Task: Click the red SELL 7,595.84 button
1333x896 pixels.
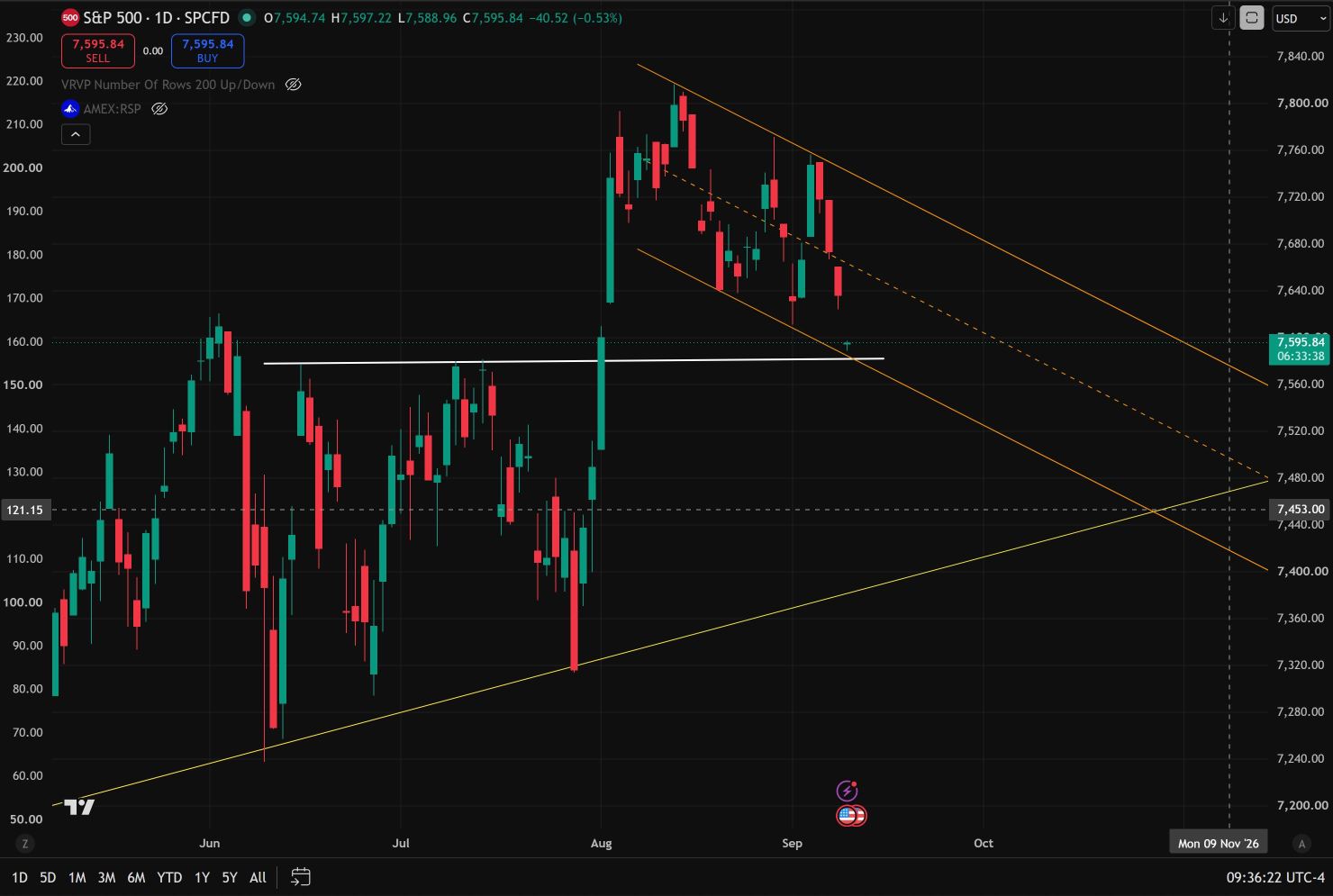Action: point(98,50)
